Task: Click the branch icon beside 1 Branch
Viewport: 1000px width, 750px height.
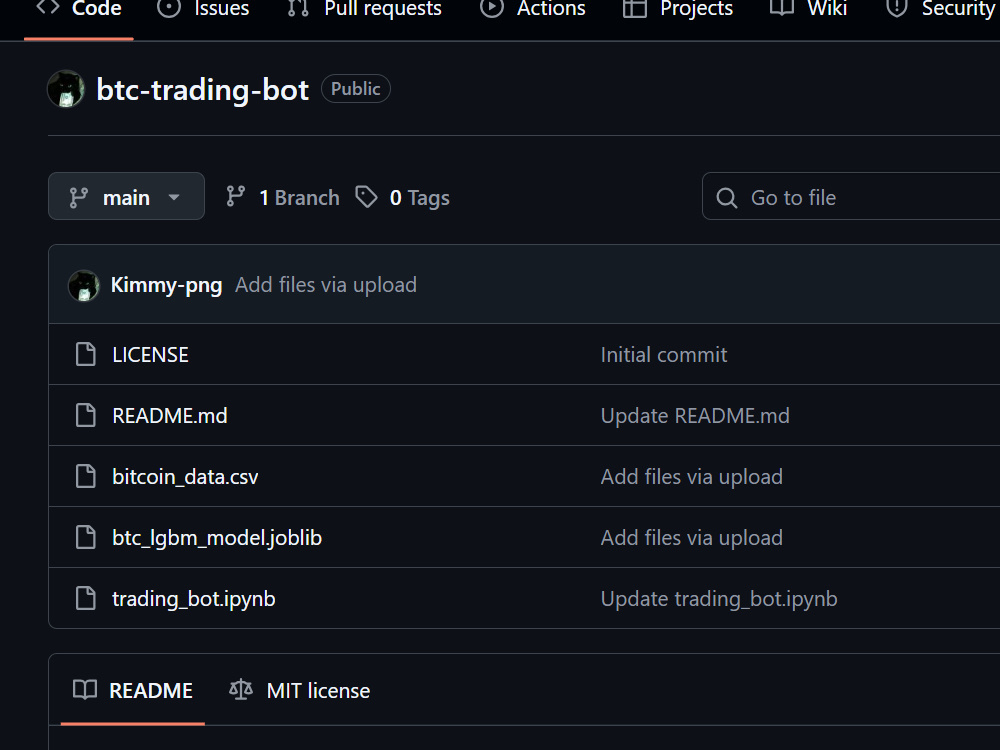Action: 235,196
